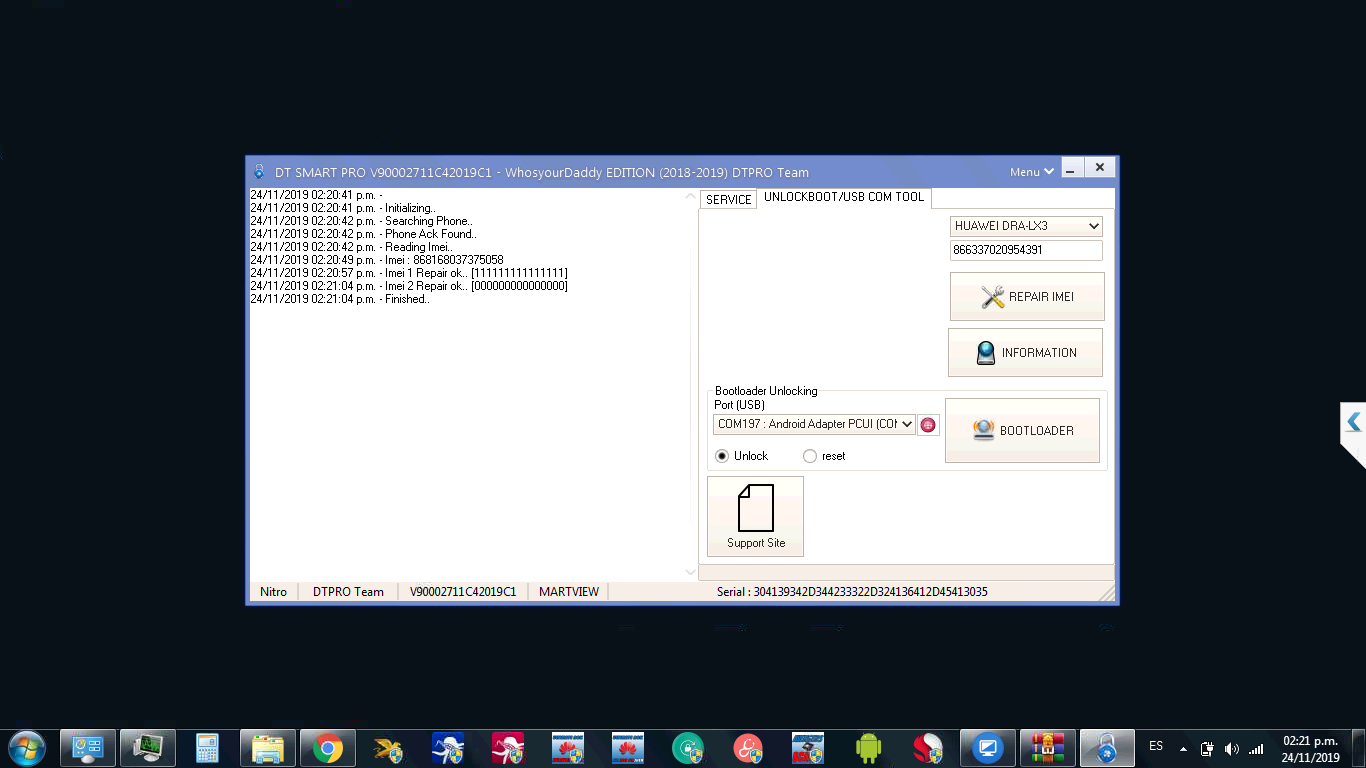Click the power plug tray icon
The height and width of the screenshot is (768, 1366).
coord(1207,749)
